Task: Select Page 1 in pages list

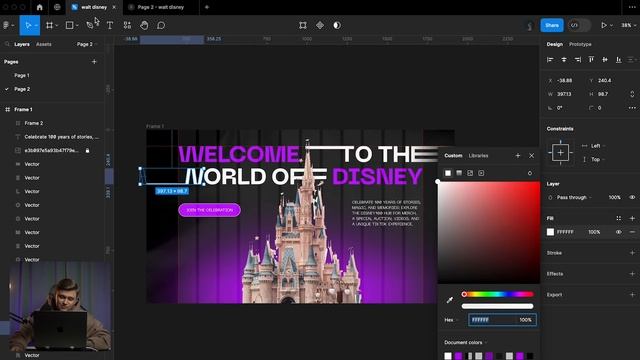Action: point(22,76)
